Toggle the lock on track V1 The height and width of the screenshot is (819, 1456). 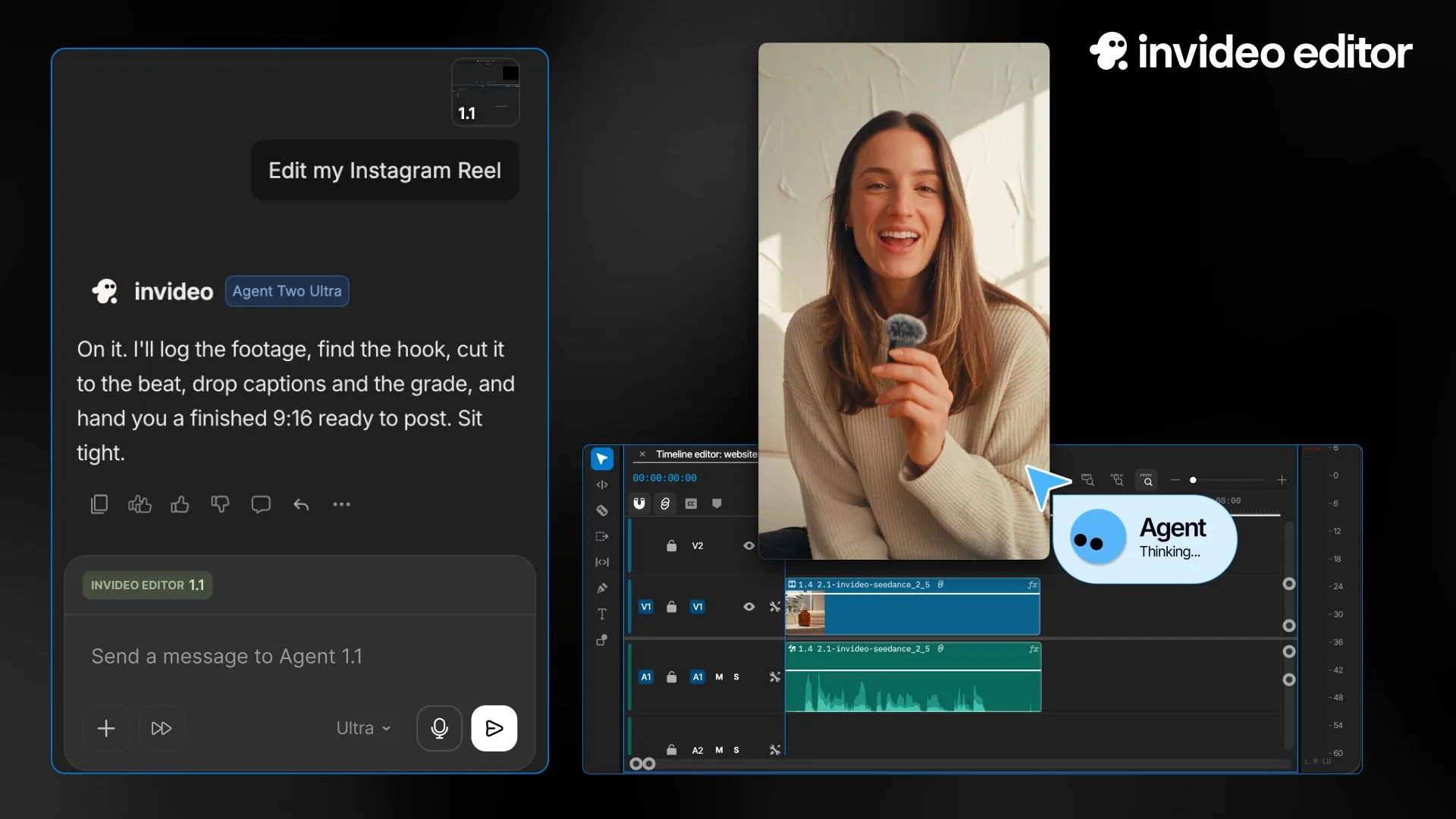click(x=671, y=607)
